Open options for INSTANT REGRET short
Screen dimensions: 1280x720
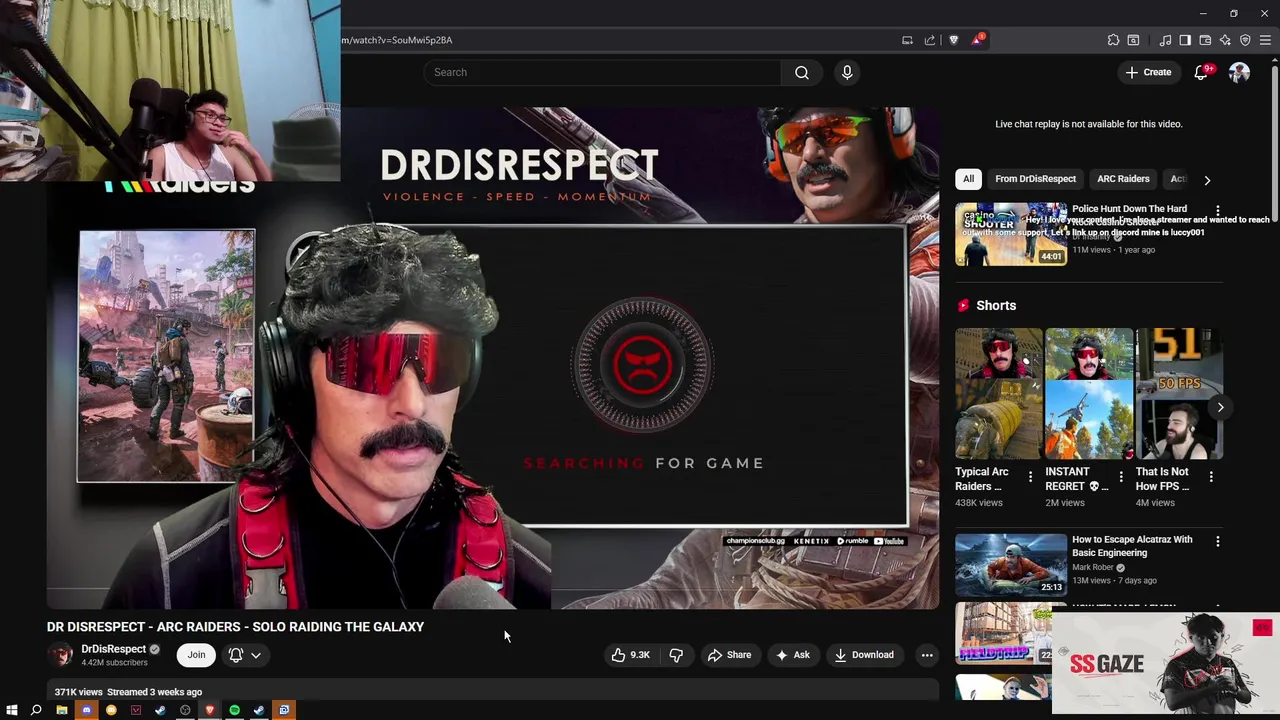(x=1121, y=477)
